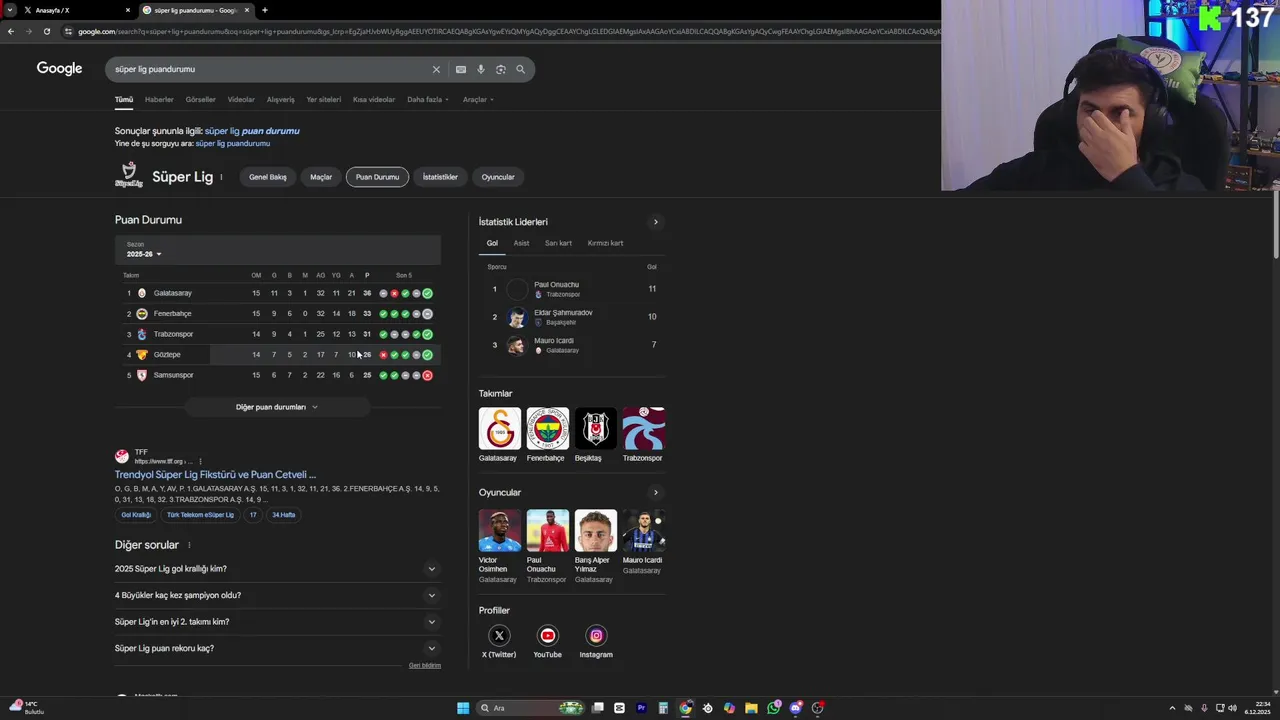Image resolution: width=1280 pixels, height=720 pixels.
Task: Open Barış Alper Yılmaz player photo
Action: pos(595,530)
